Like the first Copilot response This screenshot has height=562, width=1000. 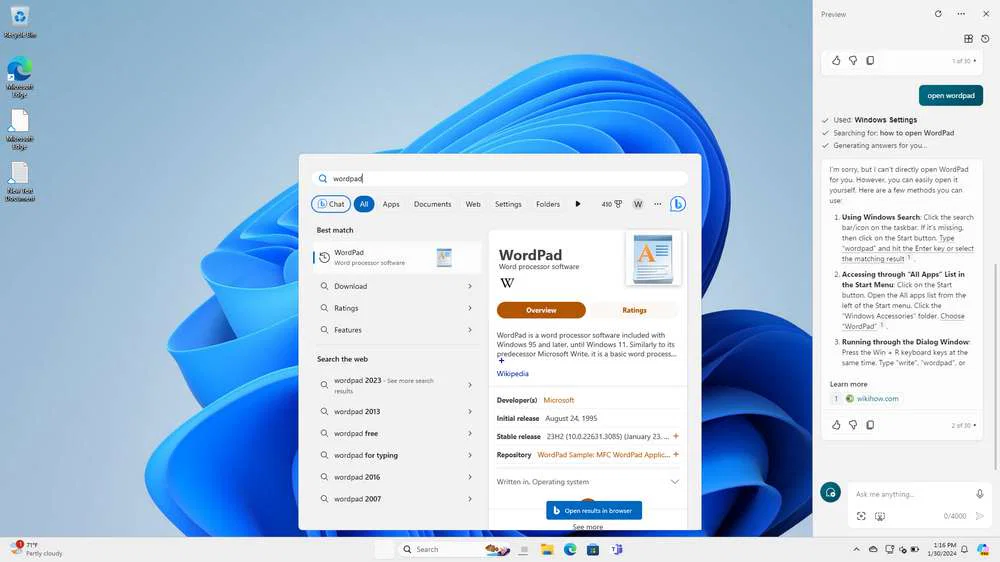[x=836, y=61]
